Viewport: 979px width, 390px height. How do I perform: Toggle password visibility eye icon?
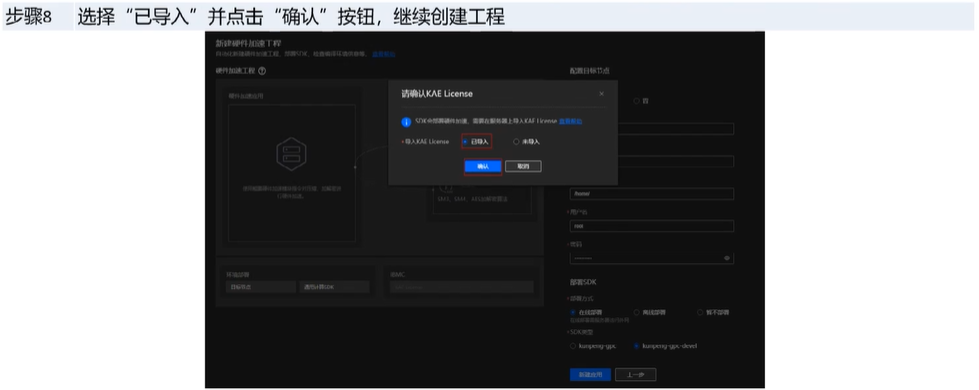click(x=727, y=258)
